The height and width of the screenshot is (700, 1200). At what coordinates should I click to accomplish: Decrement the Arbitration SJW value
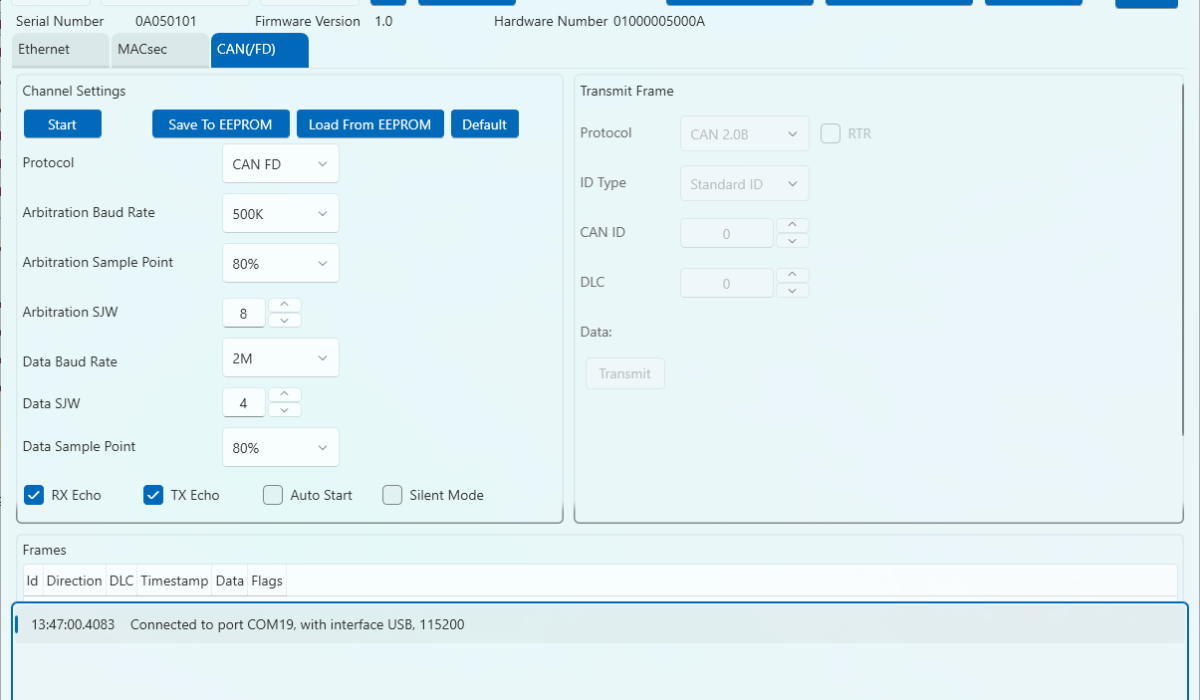[x=285, y=320]
